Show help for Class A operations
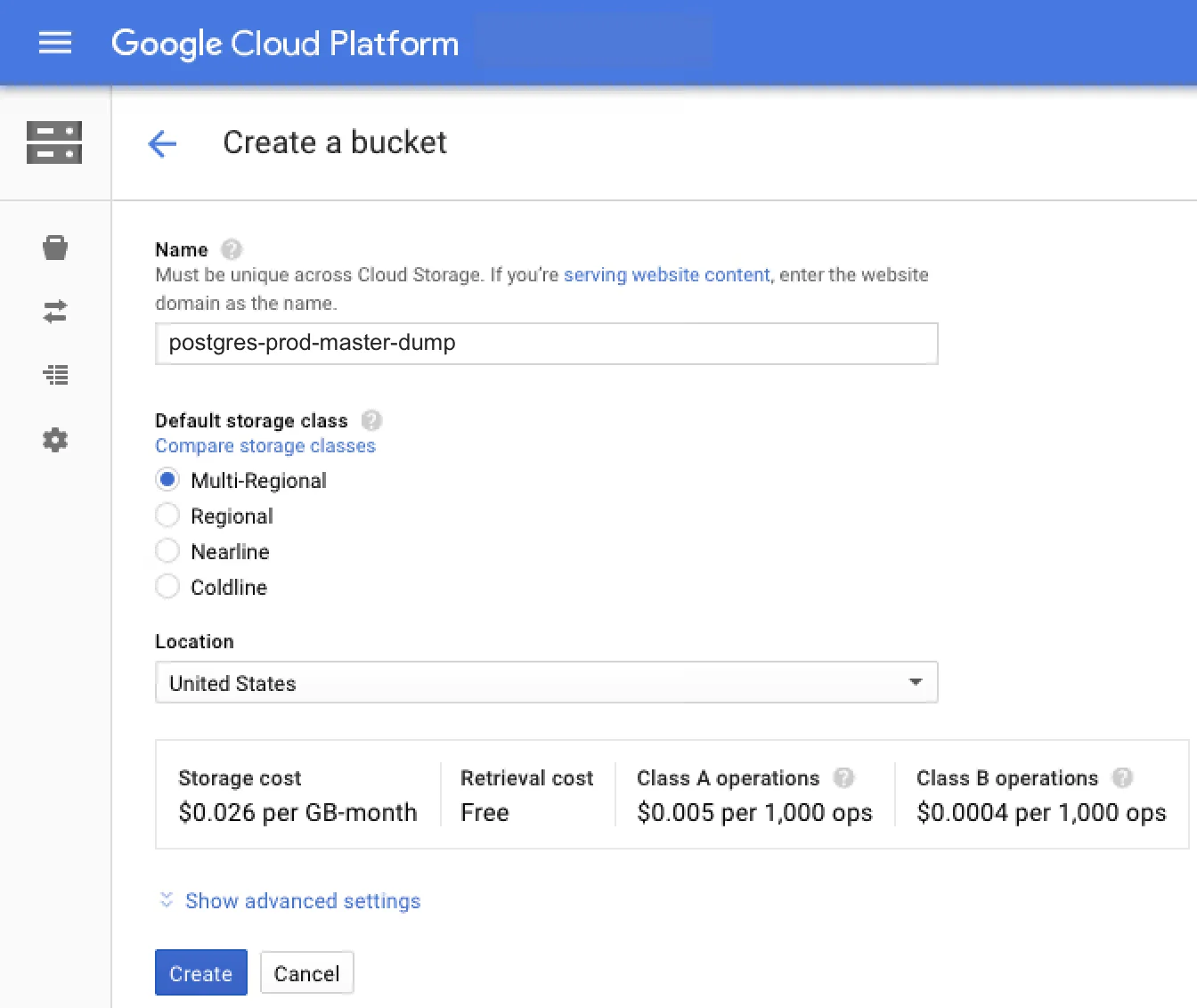This screenshot has width=1197, height=1008. coord(843,778)
